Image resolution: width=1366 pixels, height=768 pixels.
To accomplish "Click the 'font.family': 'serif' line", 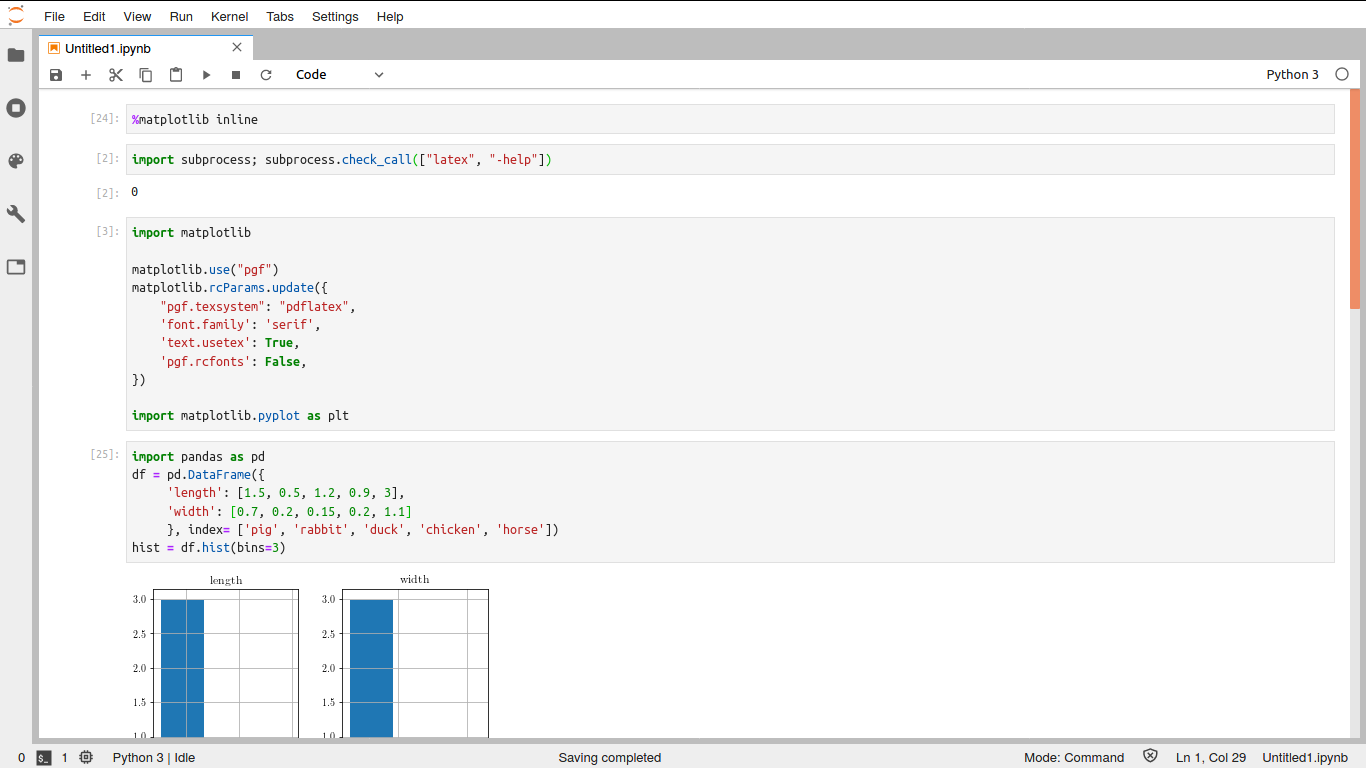I will coord(240,324).
